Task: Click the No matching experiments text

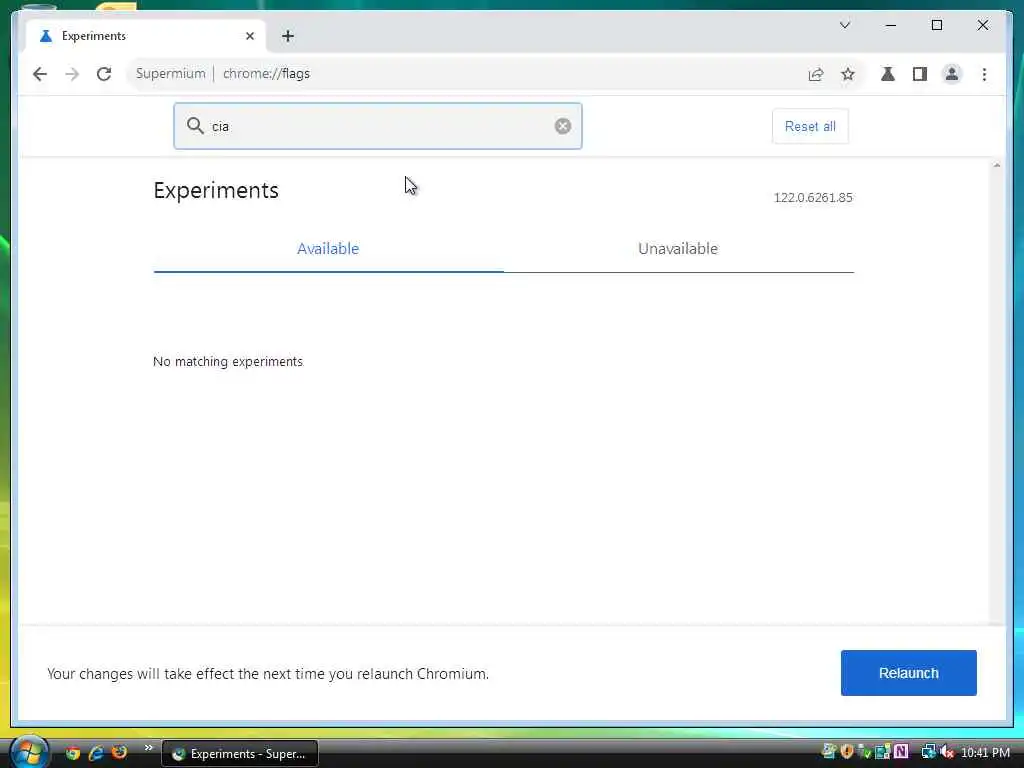Action: (228, 362)
